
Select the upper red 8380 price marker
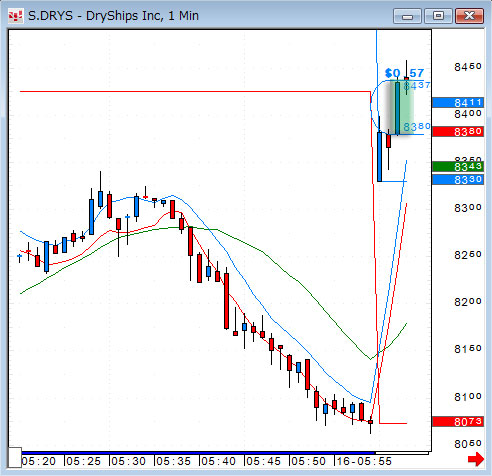click(458, 132)
